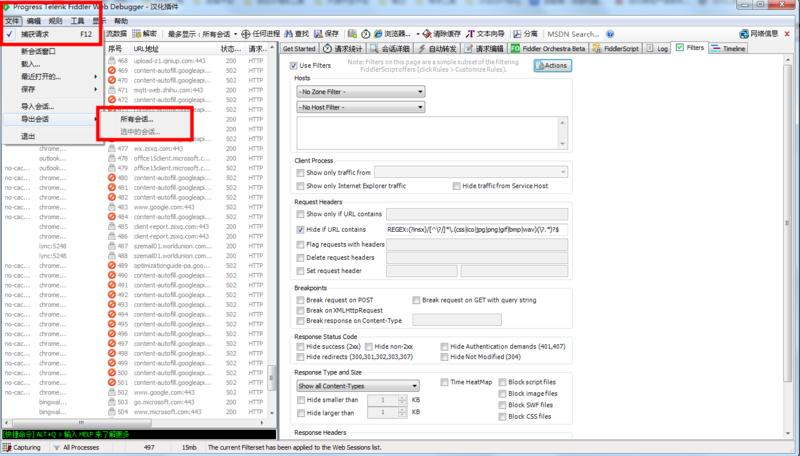Open the Get Started tab

[x=299, y=48]
